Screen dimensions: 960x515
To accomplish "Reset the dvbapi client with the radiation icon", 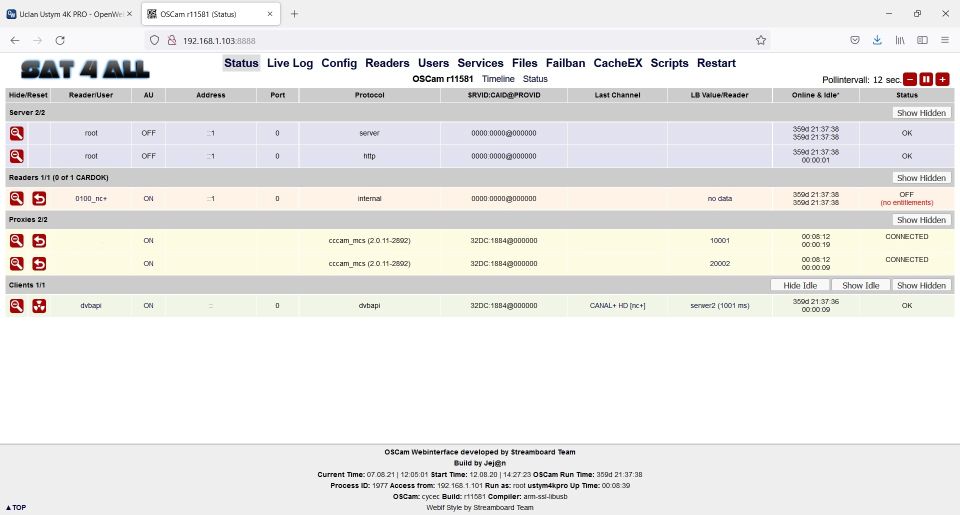I will (39, 305).
